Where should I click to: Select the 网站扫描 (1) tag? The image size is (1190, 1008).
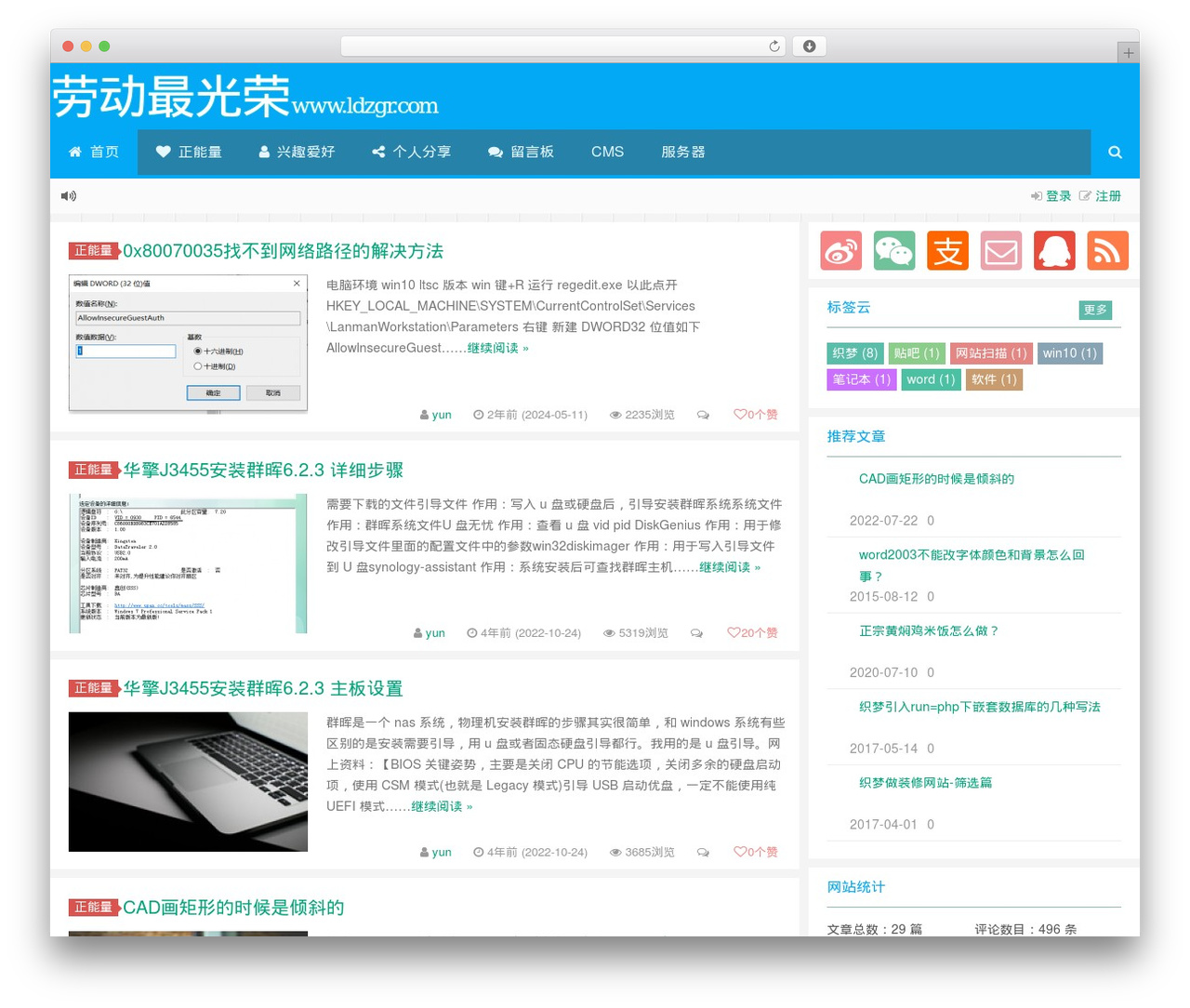pos(991,353)
